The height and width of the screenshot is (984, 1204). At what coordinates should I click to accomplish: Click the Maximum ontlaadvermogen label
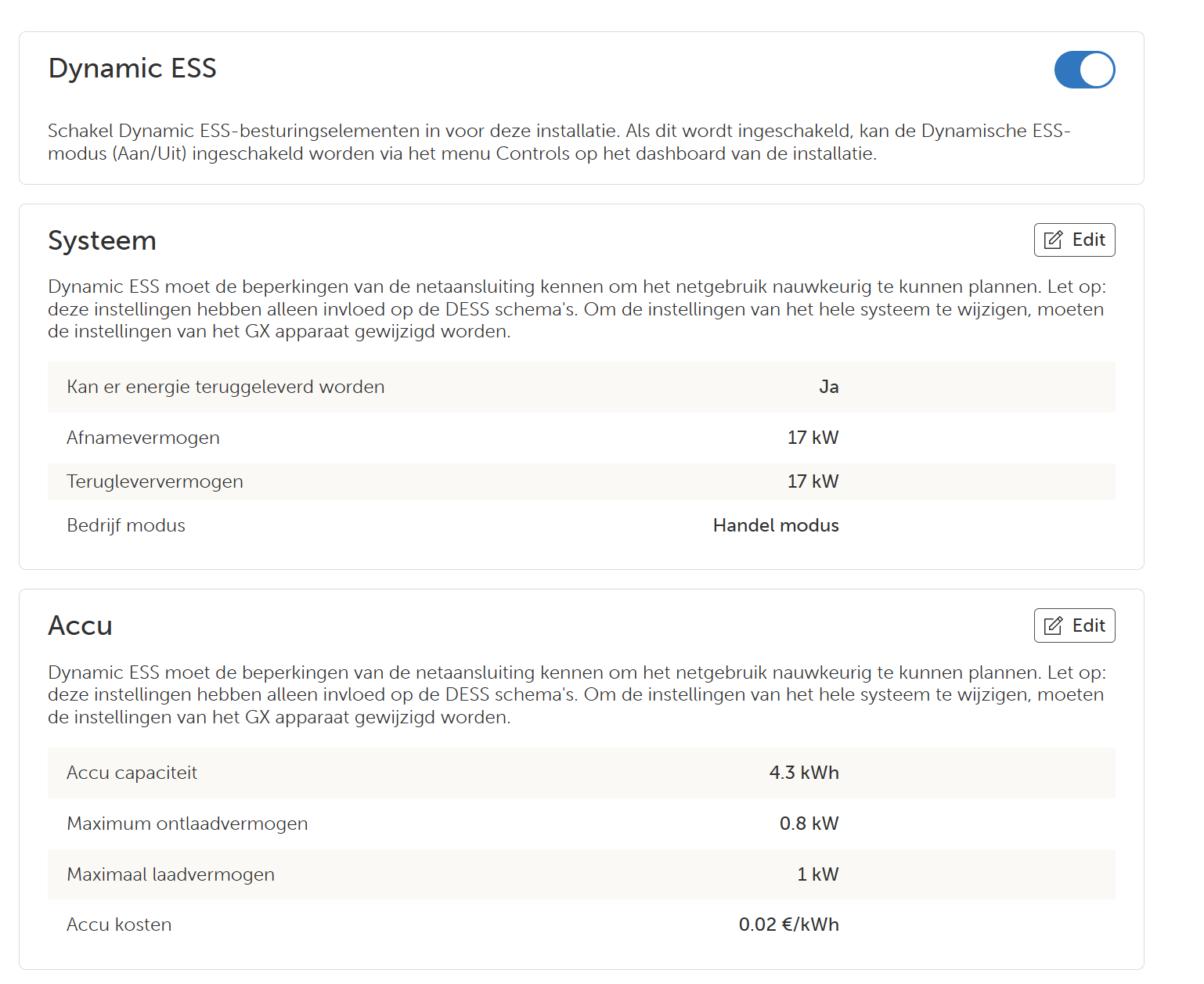pos(187,824)
